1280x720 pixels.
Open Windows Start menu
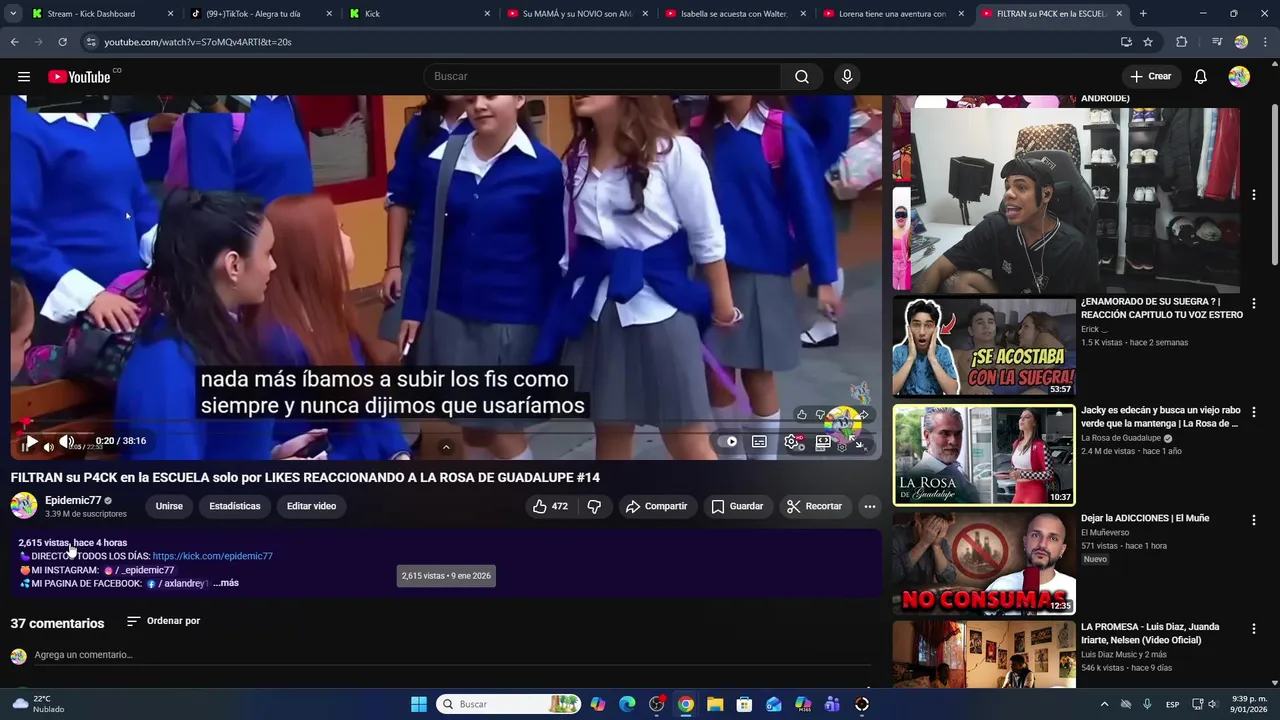pyautogui.click(x=419, y=704)
